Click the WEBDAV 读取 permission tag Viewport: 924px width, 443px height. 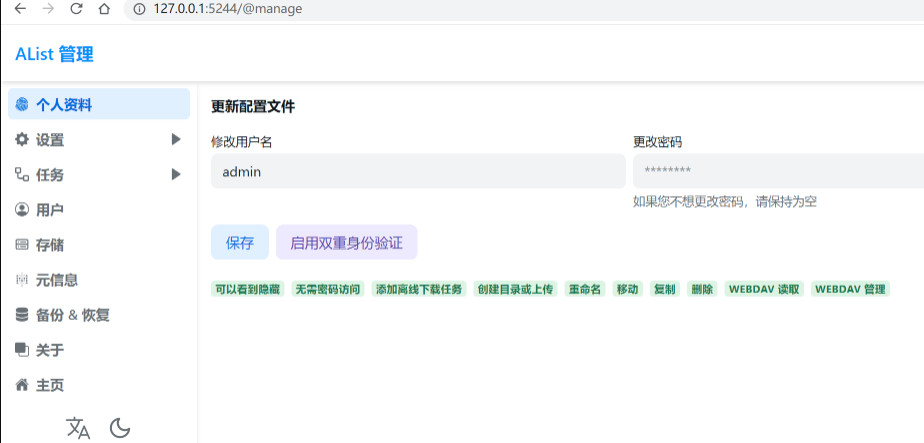tap(764, 289)
